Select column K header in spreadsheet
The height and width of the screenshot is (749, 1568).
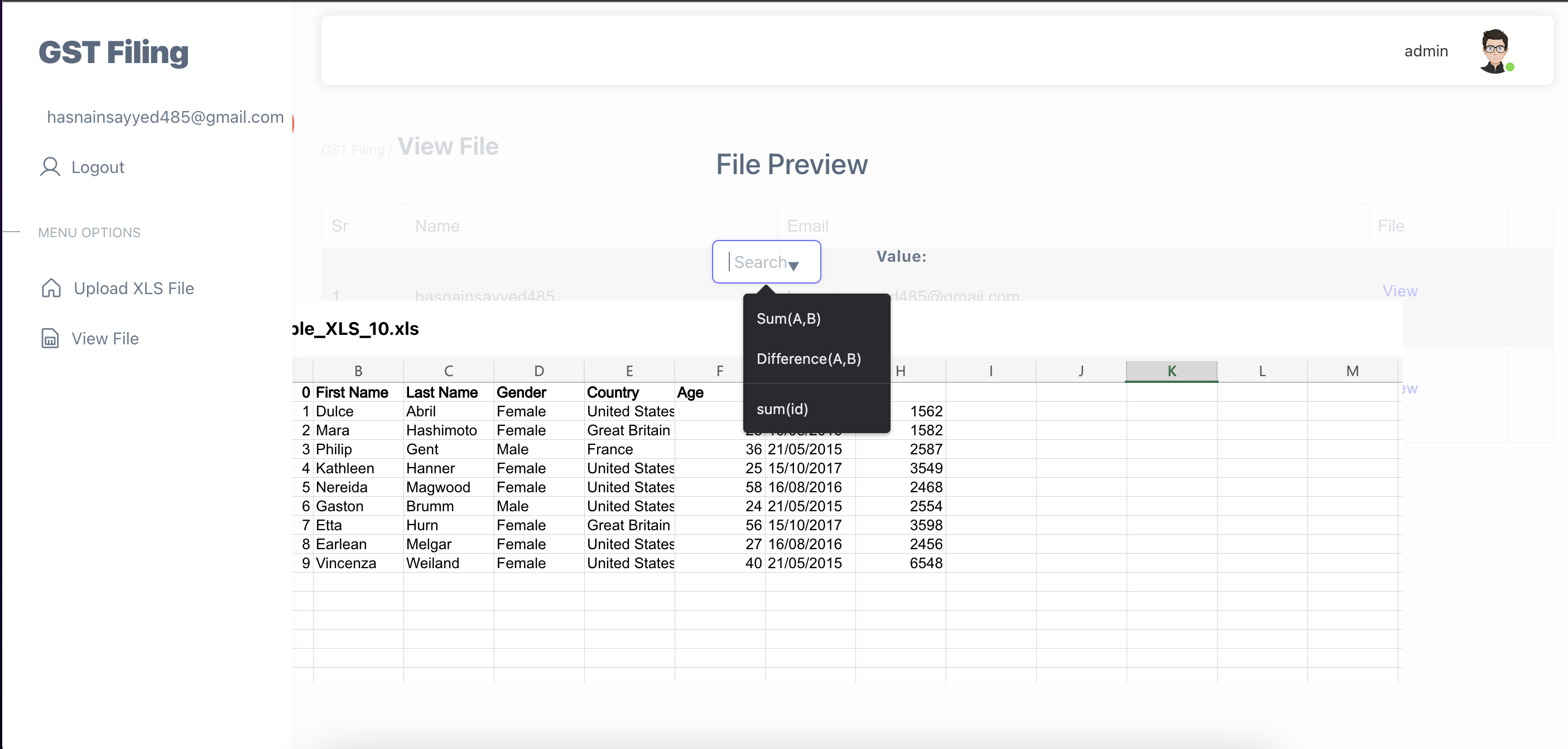tap(1171, 371)
